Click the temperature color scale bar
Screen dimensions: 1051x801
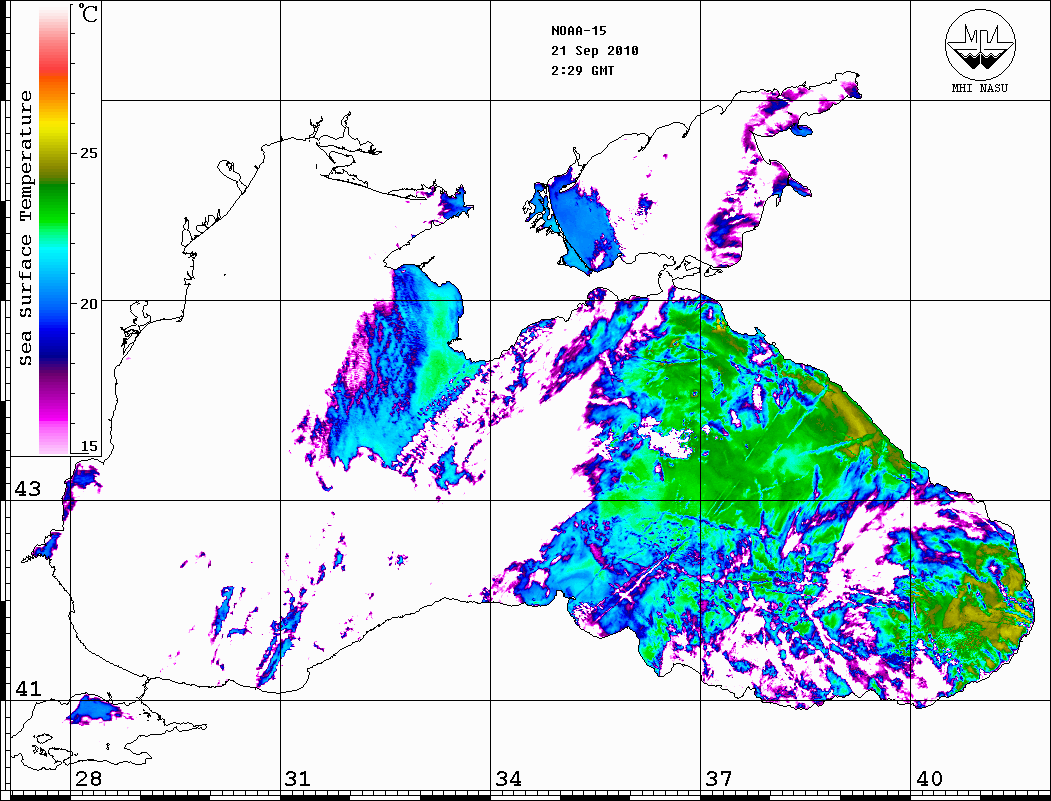(54, 230)
